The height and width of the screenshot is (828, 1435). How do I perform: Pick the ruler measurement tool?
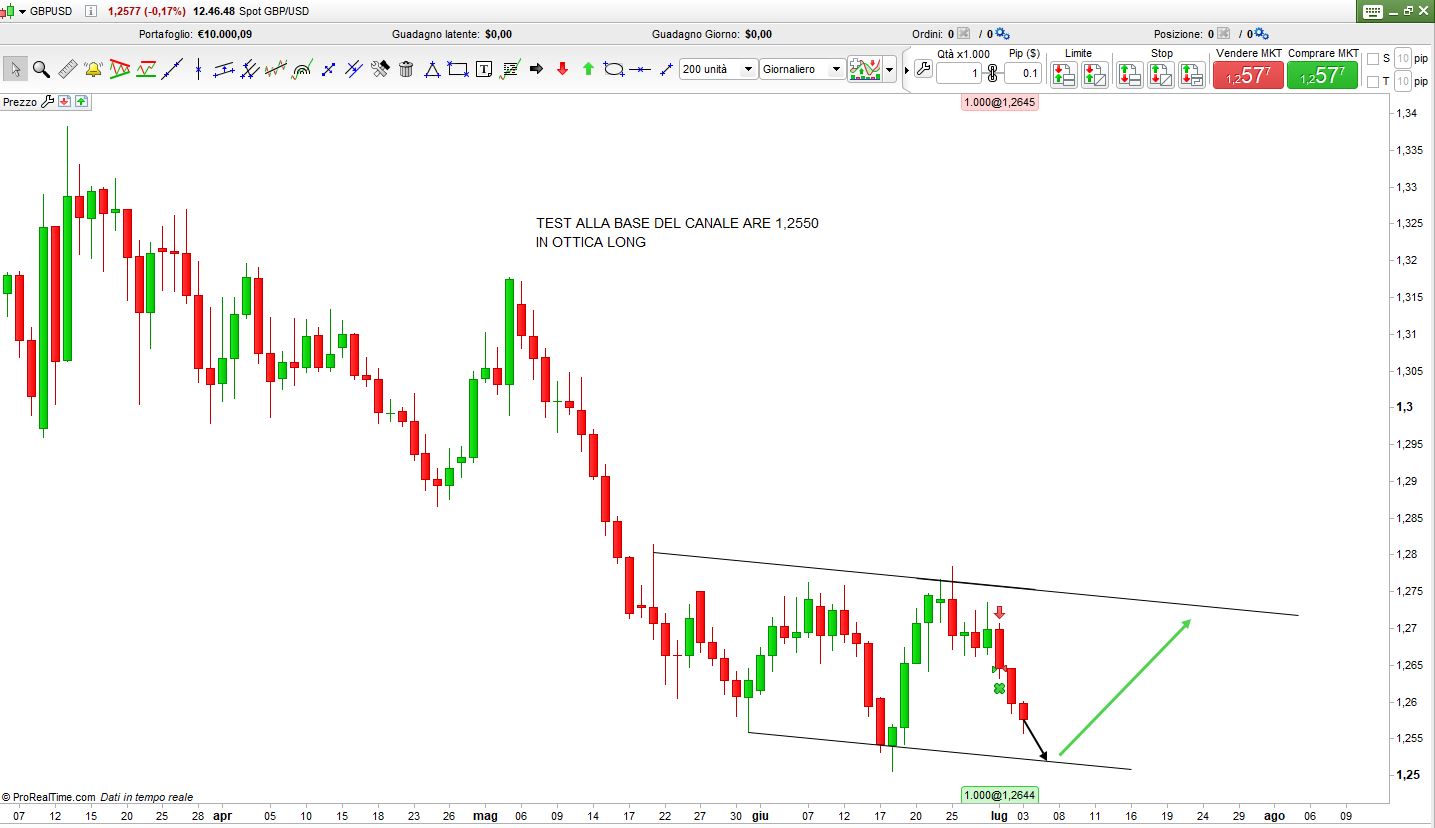click(67, 69)
